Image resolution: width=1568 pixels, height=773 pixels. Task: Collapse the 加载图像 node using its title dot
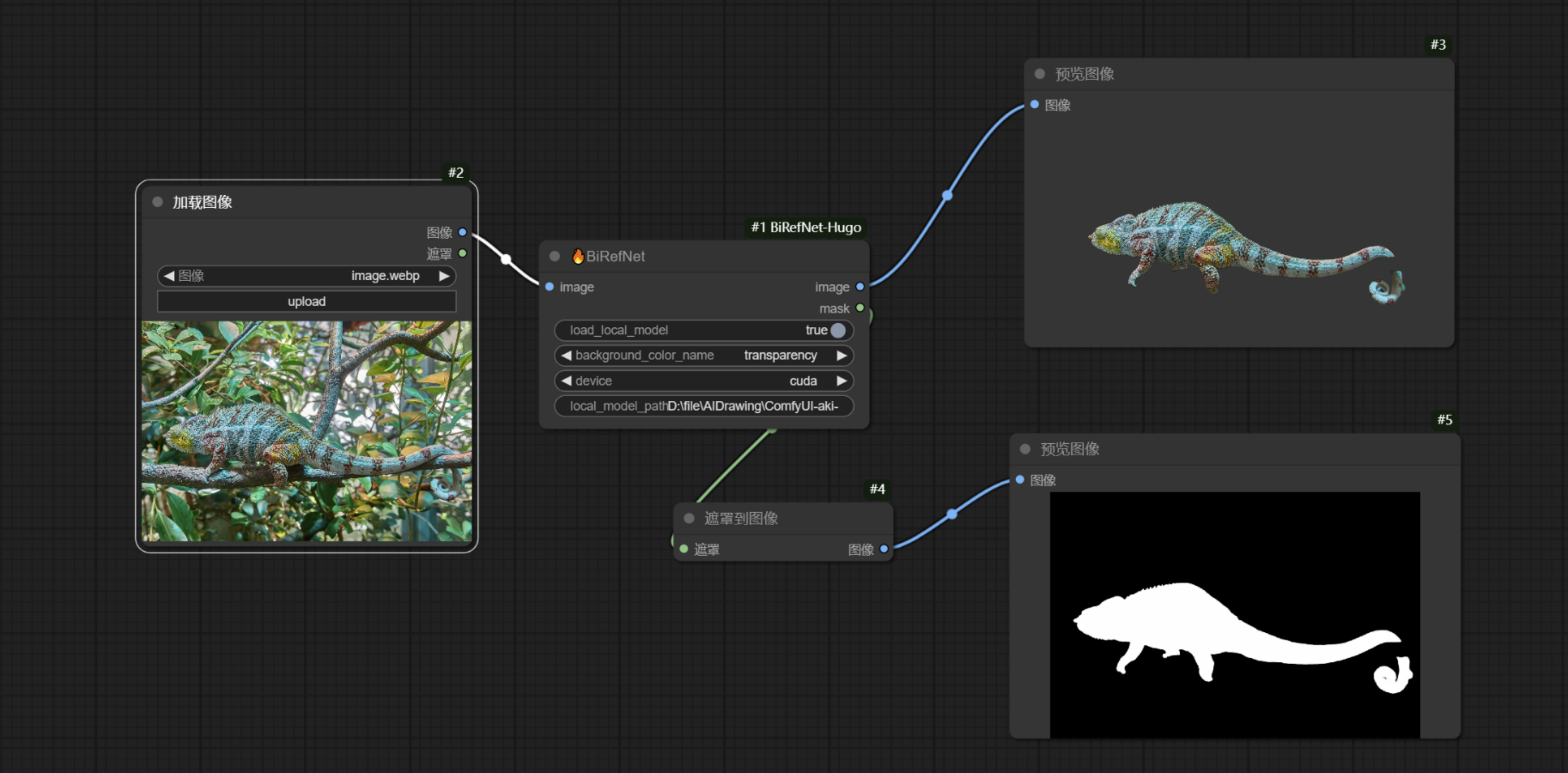tap(157, 202)
